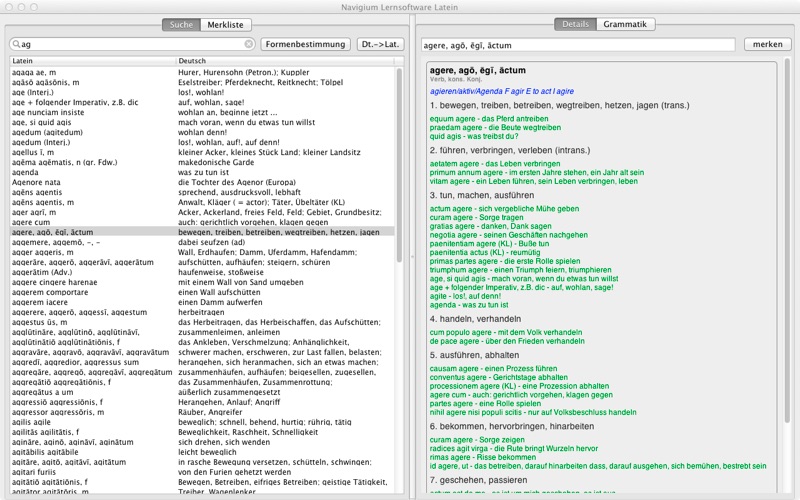The image size is (800, 500).
Task: Select list row 'agger aggeris, m'
Action: pyautogui.click(x=202, y=252)
